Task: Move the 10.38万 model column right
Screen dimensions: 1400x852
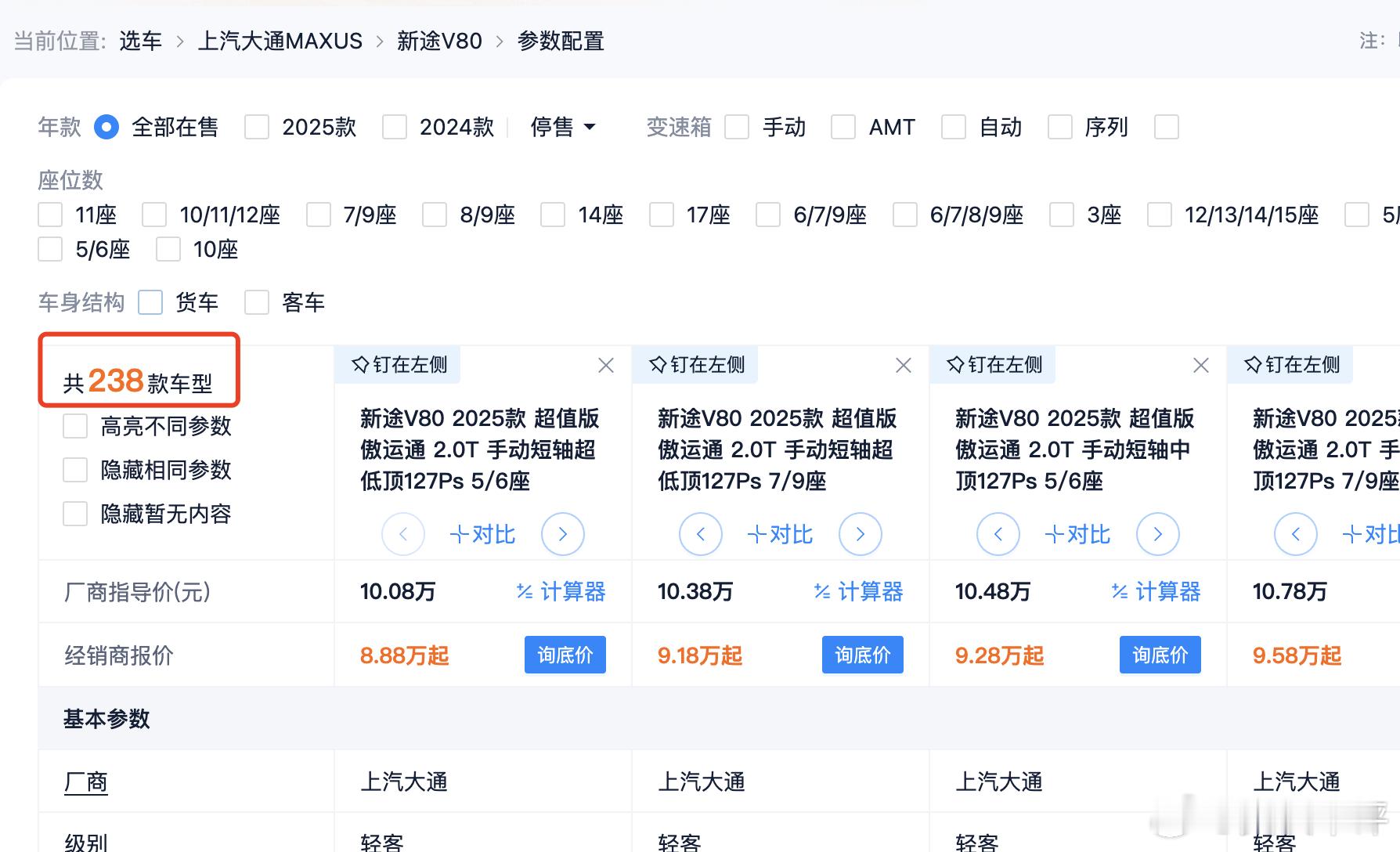Action: click(861, 534)
